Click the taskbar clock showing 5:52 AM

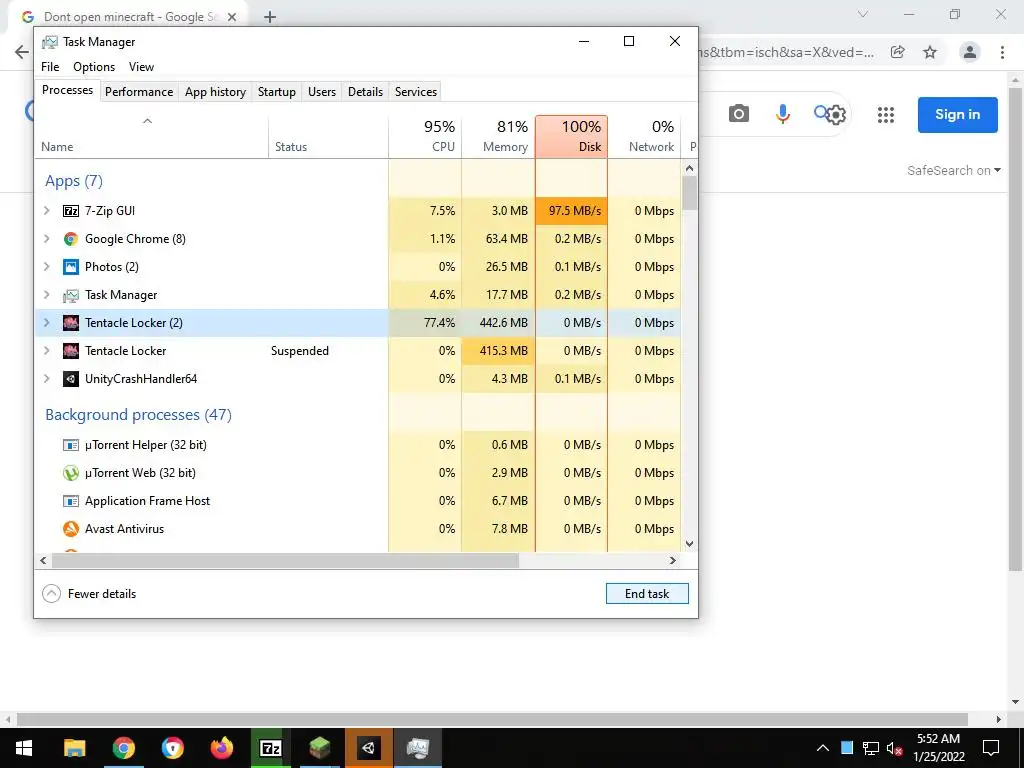point(938,748)
